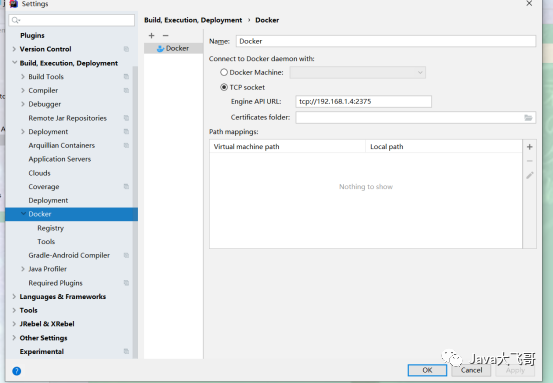Click the Local path column header
553x383 pixels.
point(444,146)
